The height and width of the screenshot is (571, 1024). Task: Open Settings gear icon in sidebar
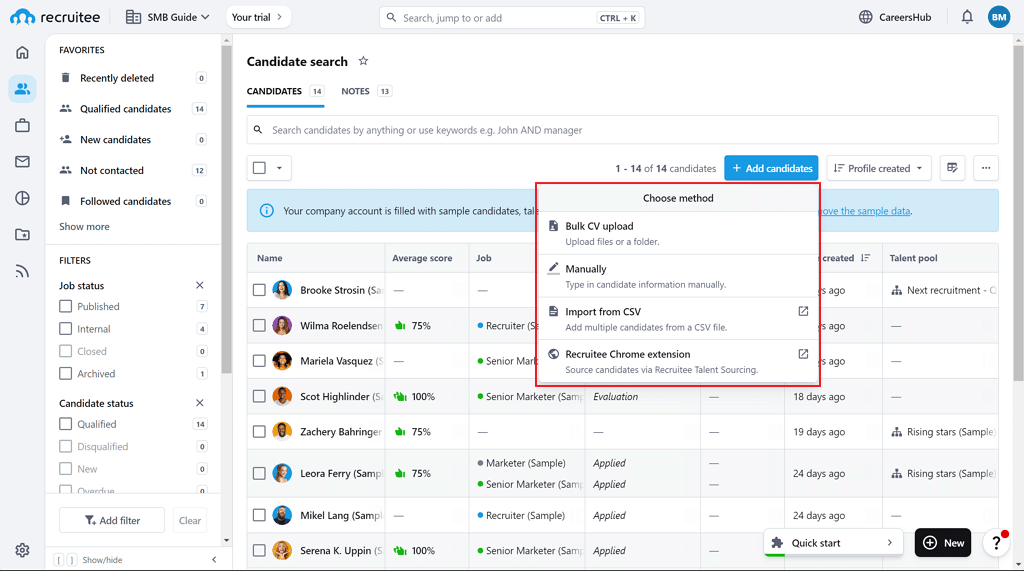pyautogui.click(x=22, y=550)
